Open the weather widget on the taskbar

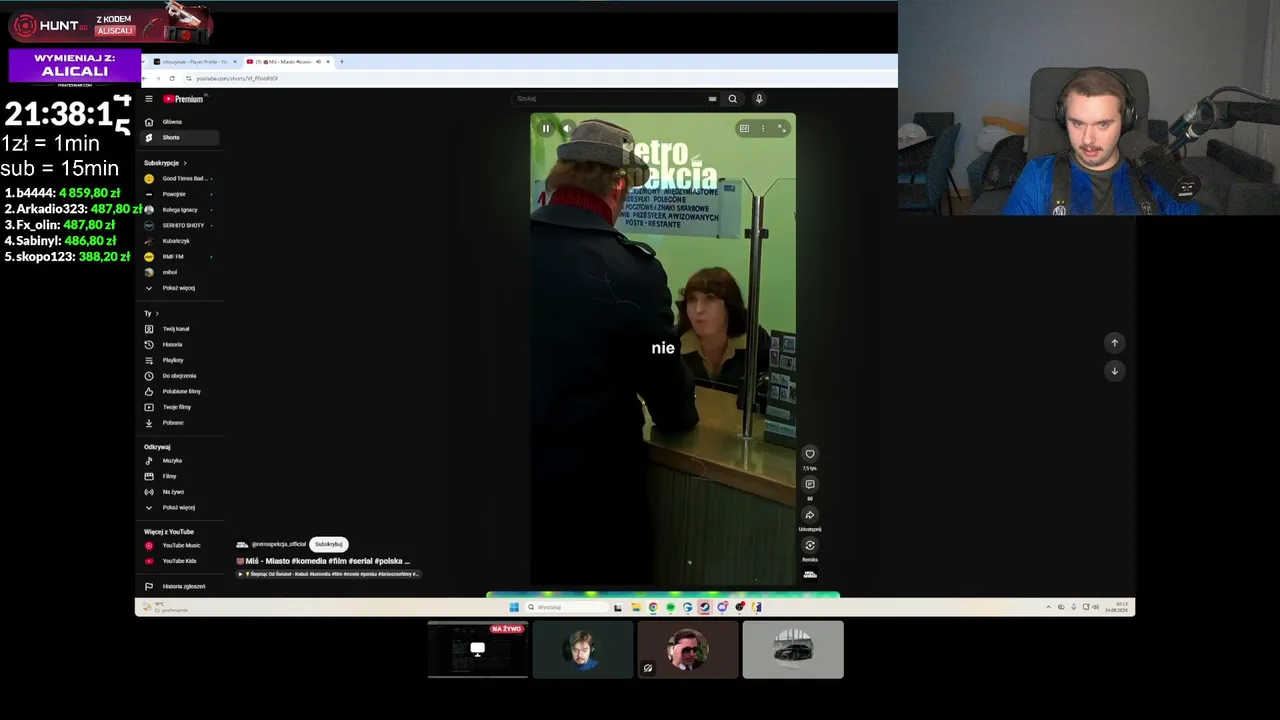165,607
